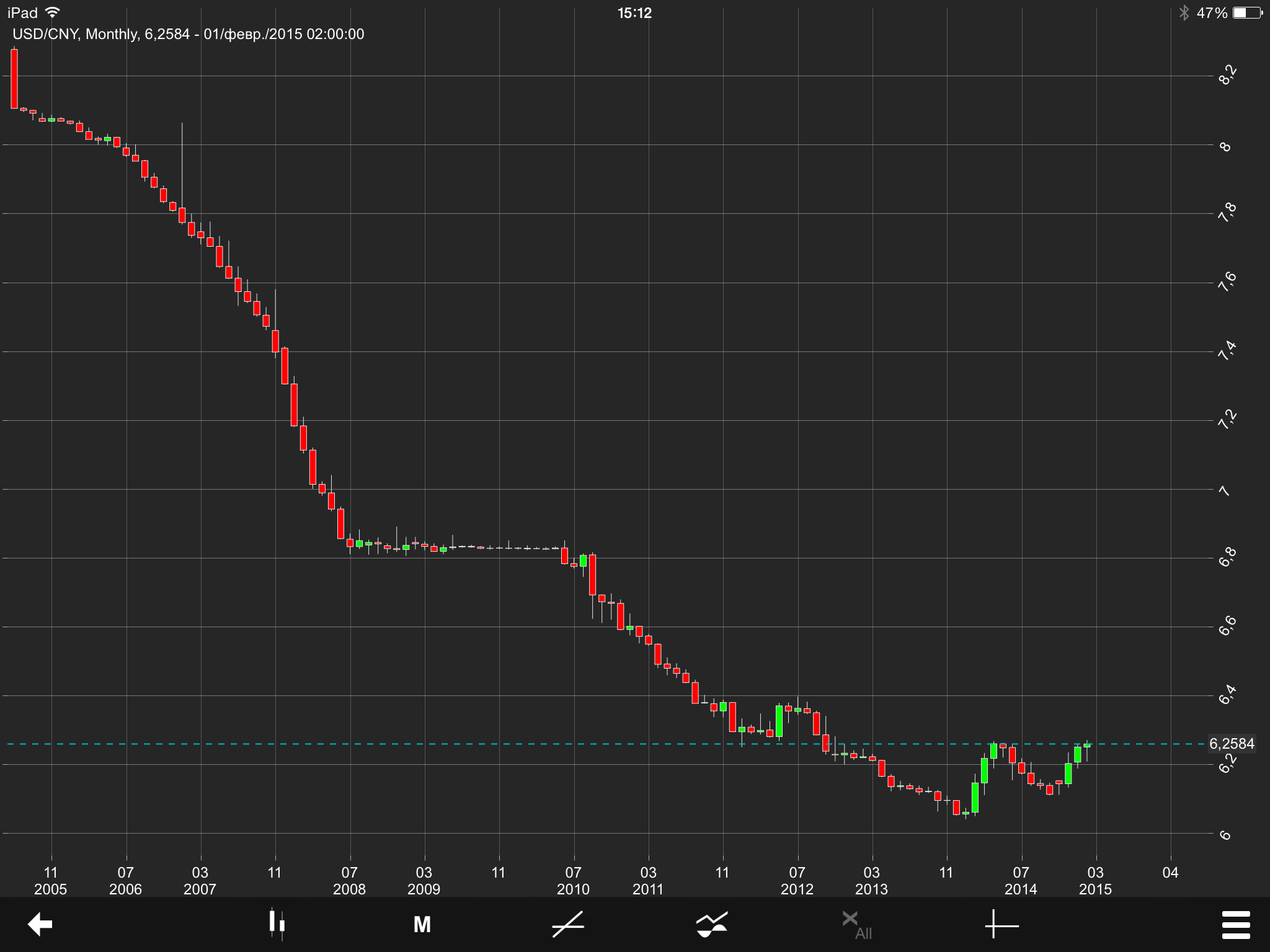Toggle the crosshair cursor tool
The height and width of the screenshot is (952, 1270).
[1001, 925]
